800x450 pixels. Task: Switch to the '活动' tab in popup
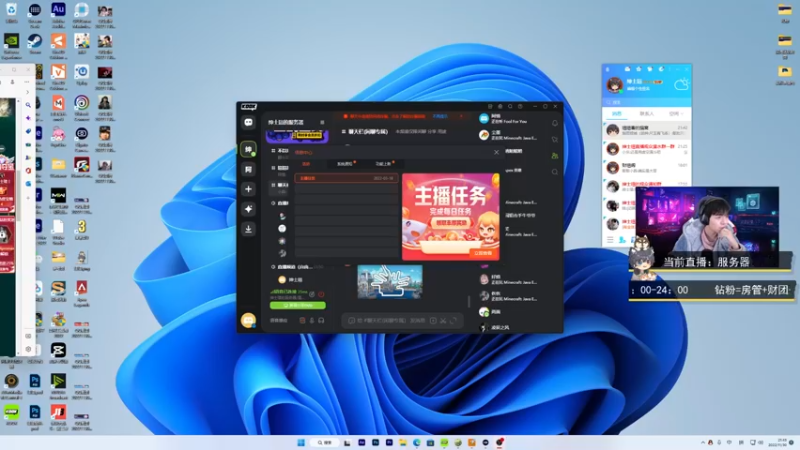(x=306, y=164)
